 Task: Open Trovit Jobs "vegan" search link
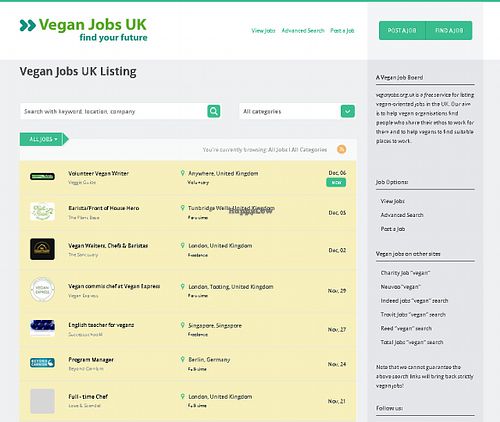point(413,315)
